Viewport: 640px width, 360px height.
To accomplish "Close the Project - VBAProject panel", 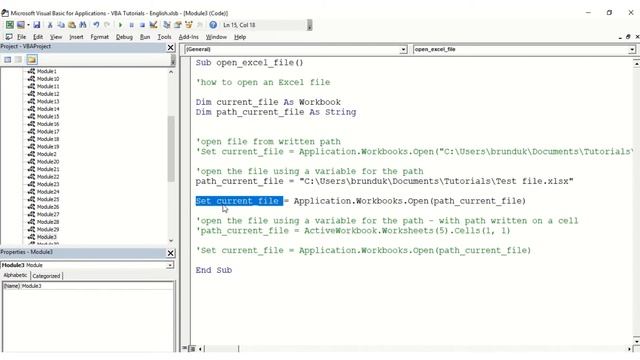I will pos(171,48).
